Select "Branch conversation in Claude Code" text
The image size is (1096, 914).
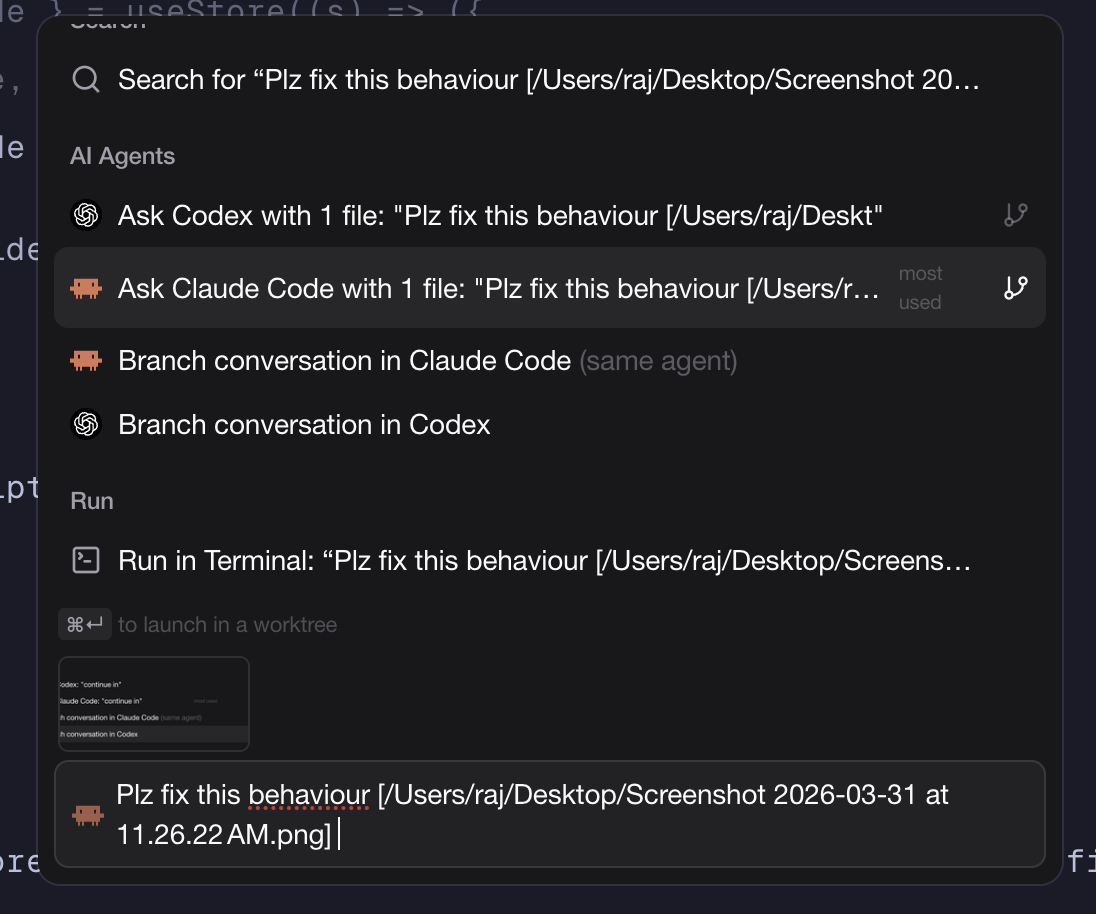pyautogui.click(x=344, y=361)
